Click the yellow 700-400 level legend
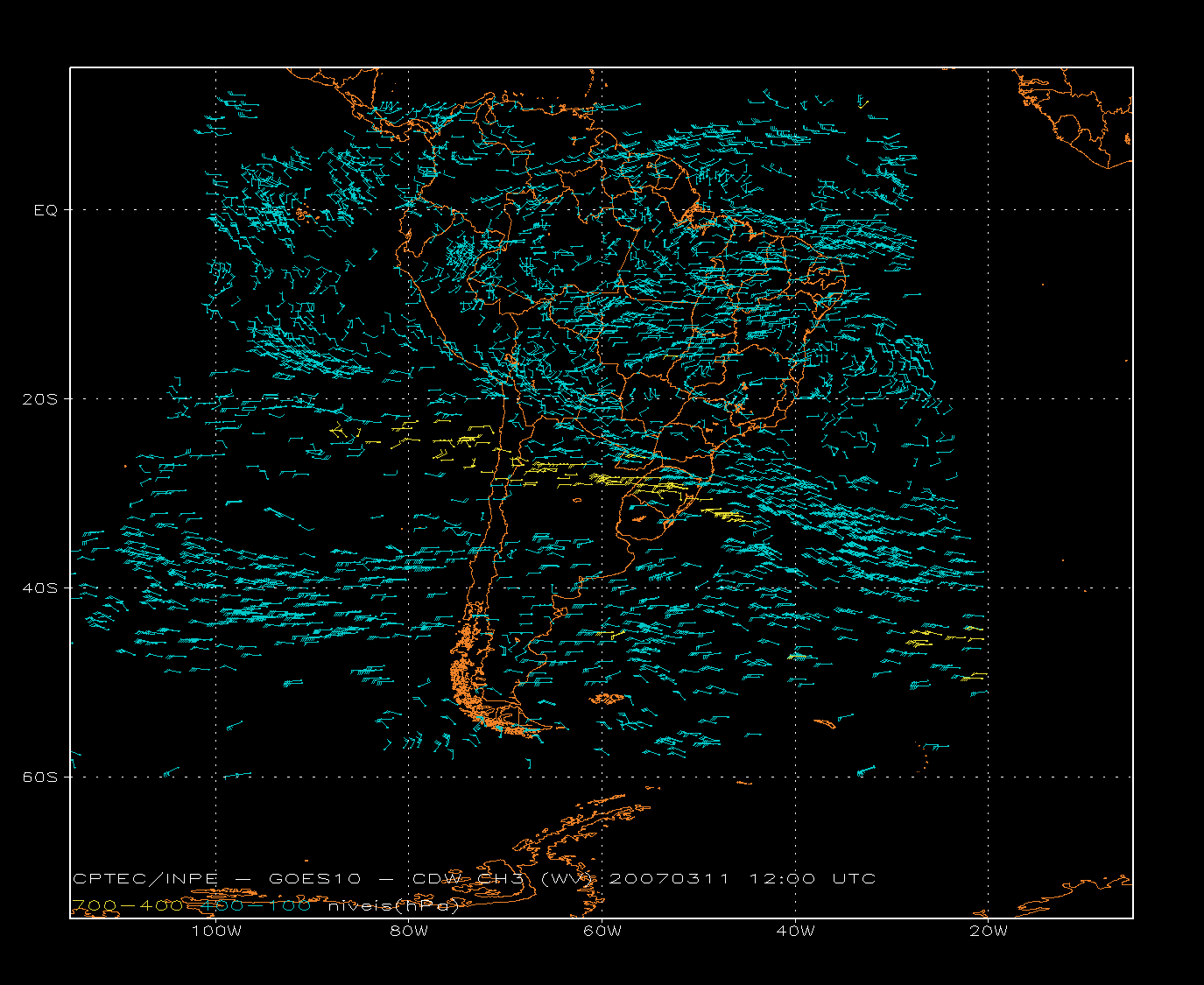 128,906
